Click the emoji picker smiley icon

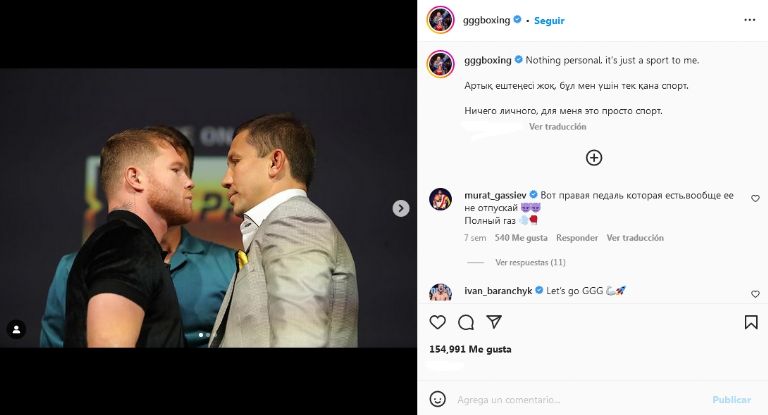pyautogui.click(x=438, y=399)
